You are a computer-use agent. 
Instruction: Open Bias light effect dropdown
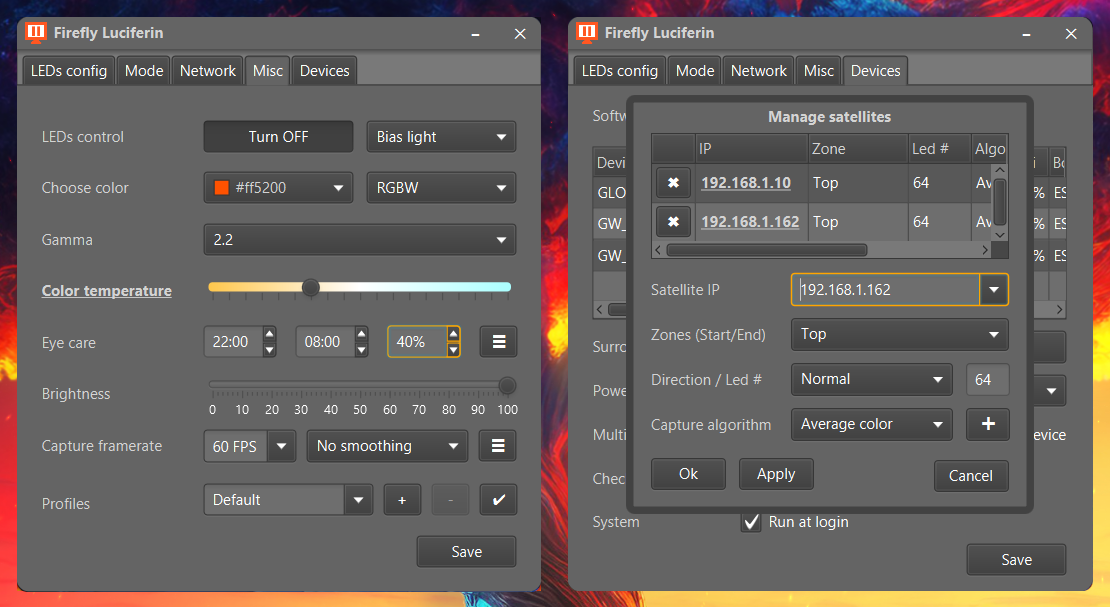click(x=441, y=137)
